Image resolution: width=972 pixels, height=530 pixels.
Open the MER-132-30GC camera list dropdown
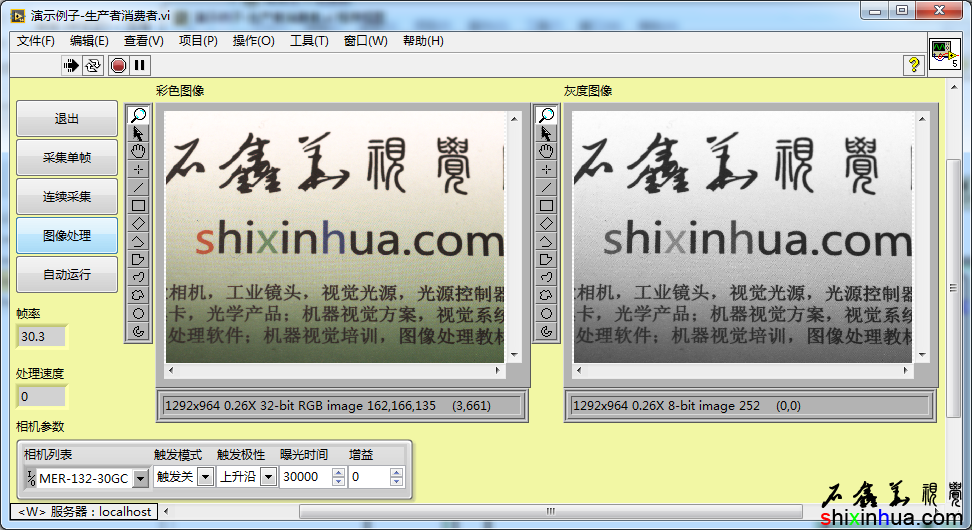tap(140, 478)
